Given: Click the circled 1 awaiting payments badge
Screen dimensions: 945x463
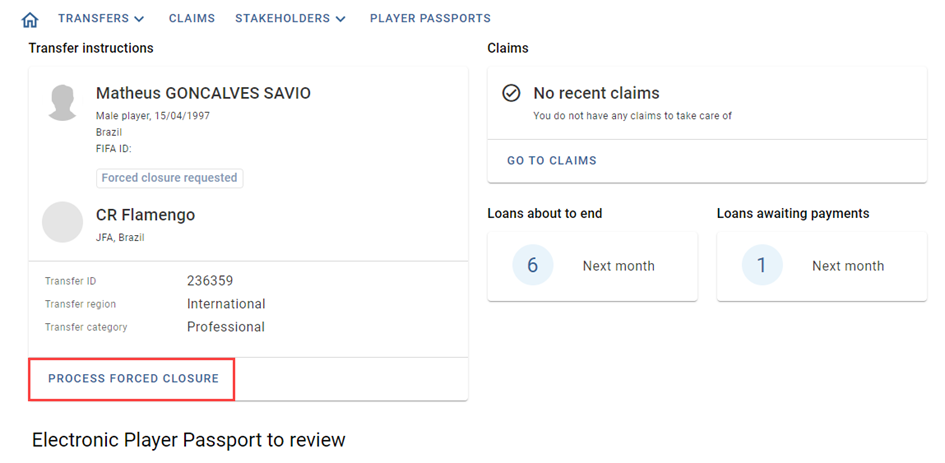Looking at the screenshot, I should click(x=762, y=265).
